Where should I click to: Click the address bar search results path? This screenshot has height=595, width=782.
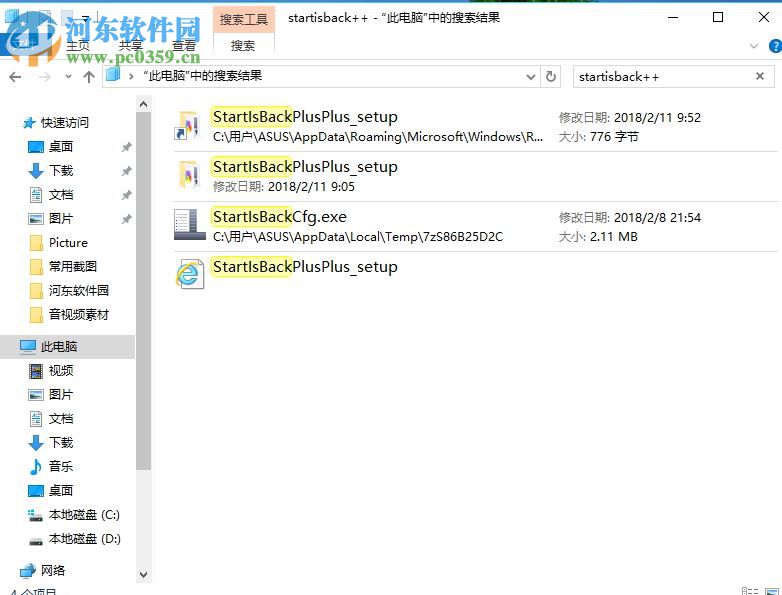[202, 76]
